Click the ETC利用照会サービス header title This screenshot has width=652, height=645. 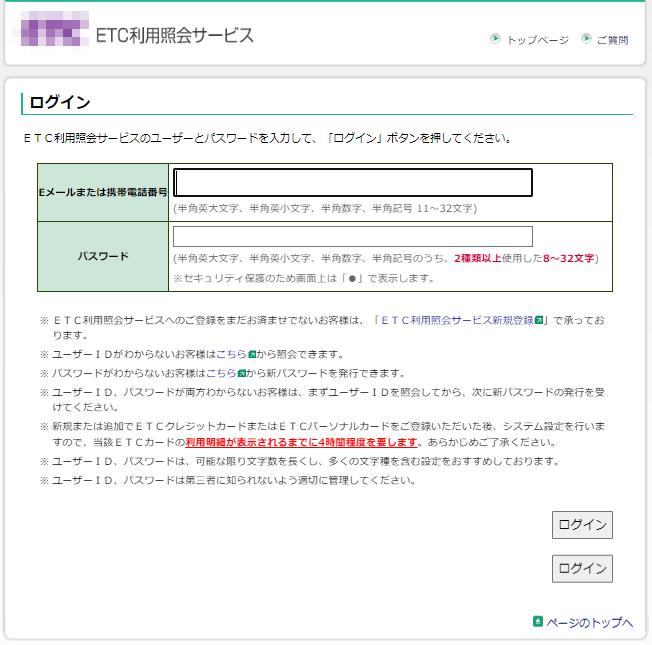coord(175,35)
